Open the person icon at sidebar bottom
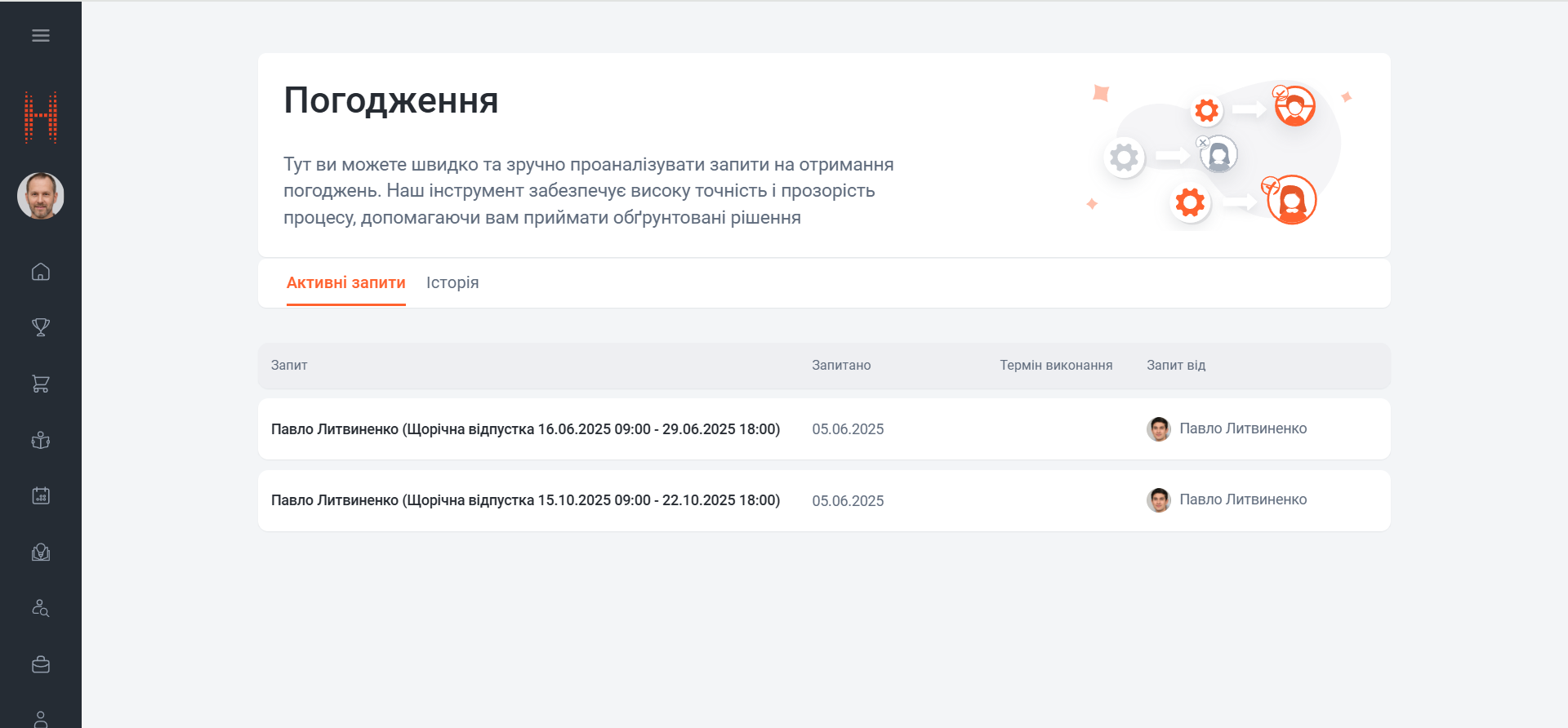The width and height of the screenshot is (1568, 728). pos(41,719)
